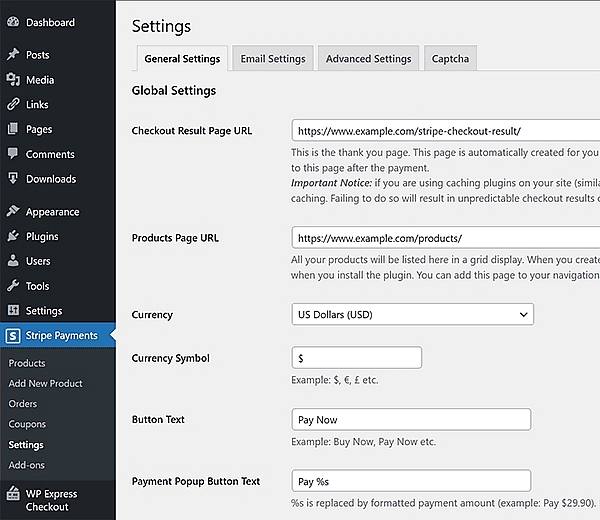600x520 pixels.
Task: Switch to the Email Settings tab
Action: coord(273,59)
